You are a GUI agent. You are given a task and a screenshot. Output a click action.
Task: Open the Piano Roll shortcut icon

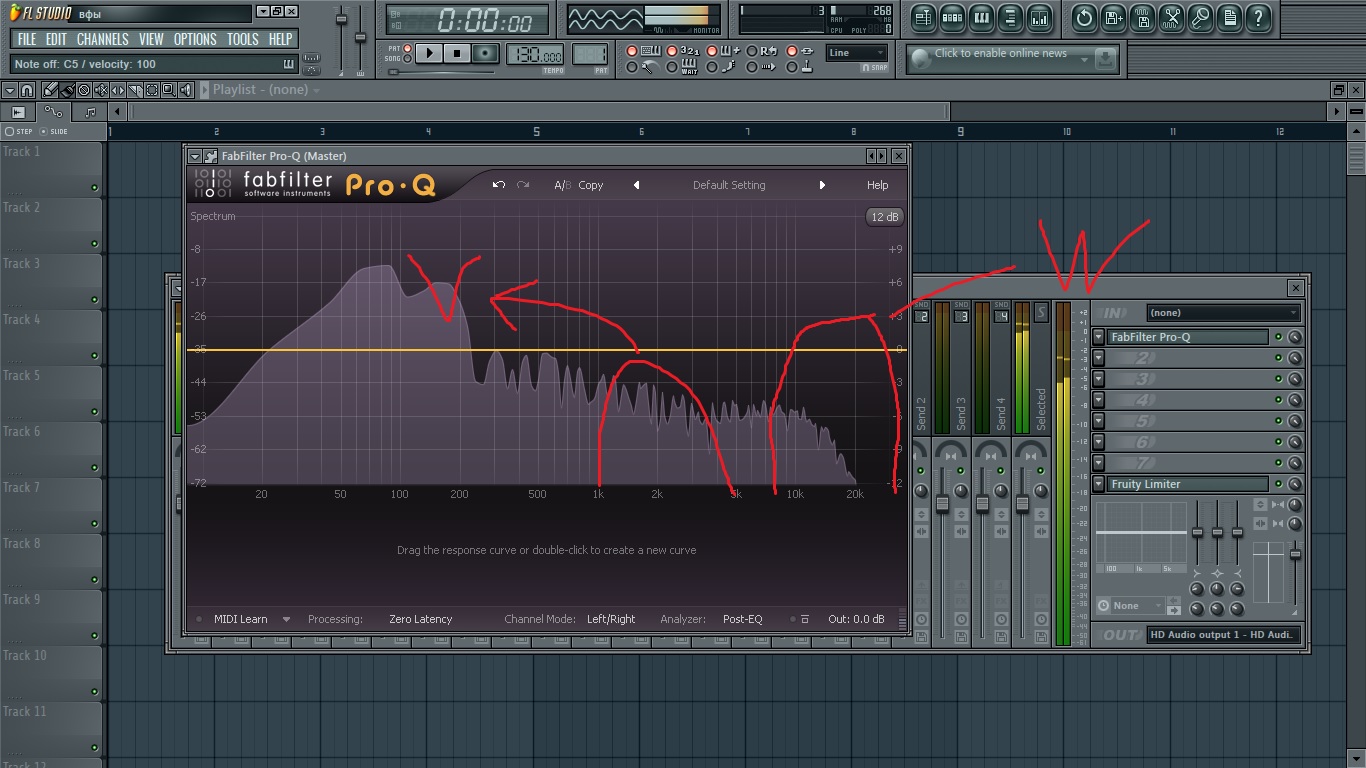pyautogui.click(x=981, y=17)
